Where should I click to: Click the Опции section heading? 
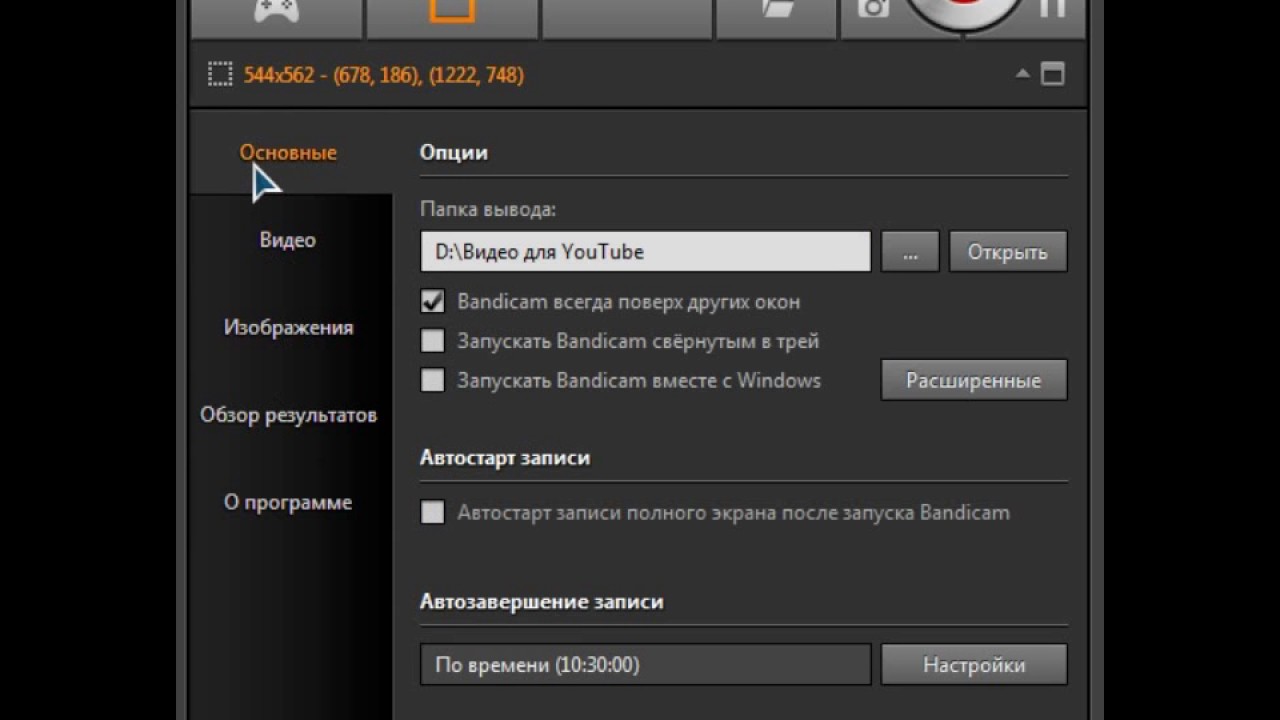pos(454,153)
